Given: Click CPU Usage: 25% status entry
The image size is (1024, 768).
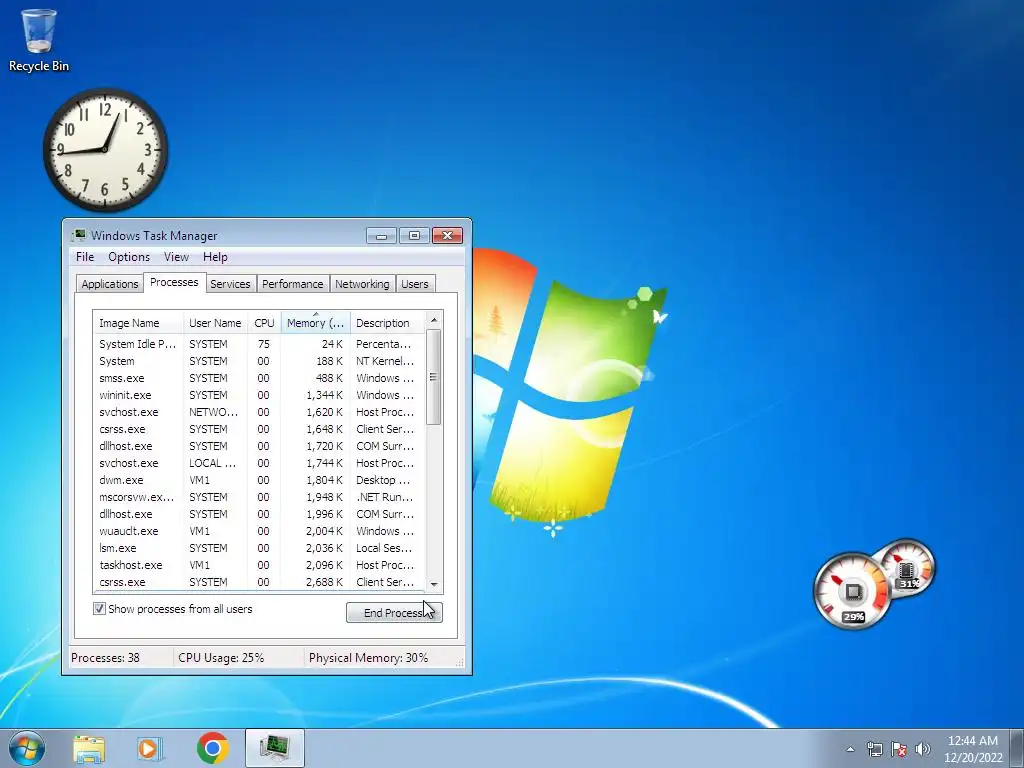Looking at the screenshot, I should 221,658.
